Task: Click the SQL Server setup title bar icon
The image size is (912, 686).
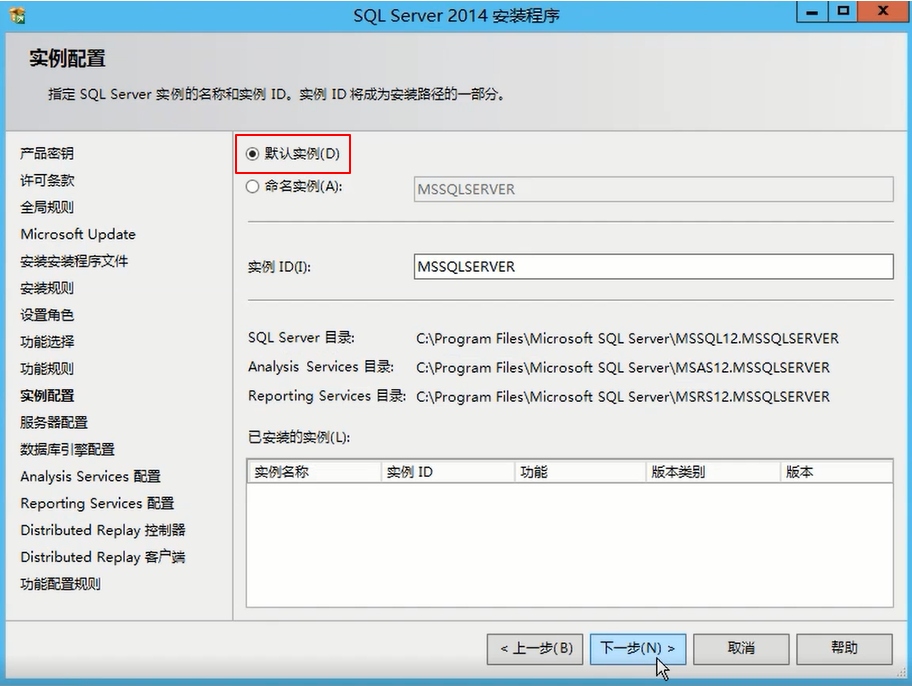Action: point(18,15)
